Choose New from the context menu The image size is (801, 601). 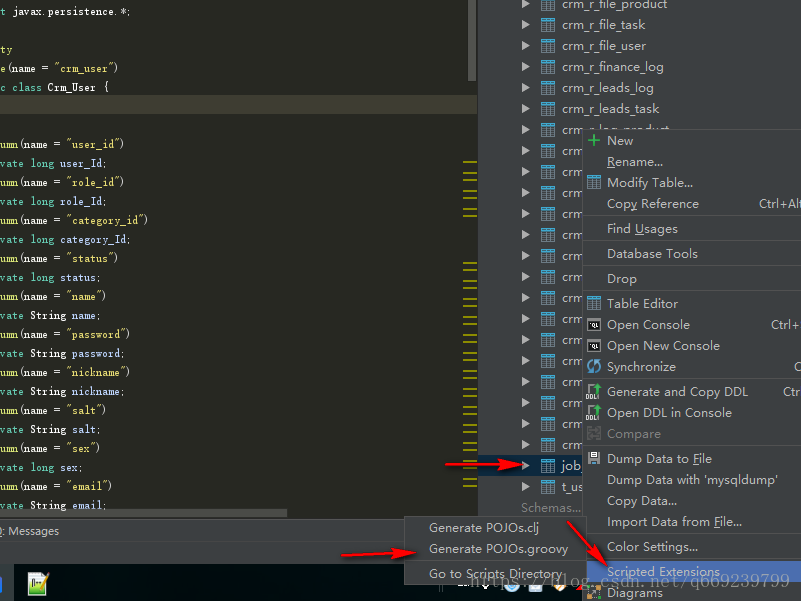pos(692,141)
